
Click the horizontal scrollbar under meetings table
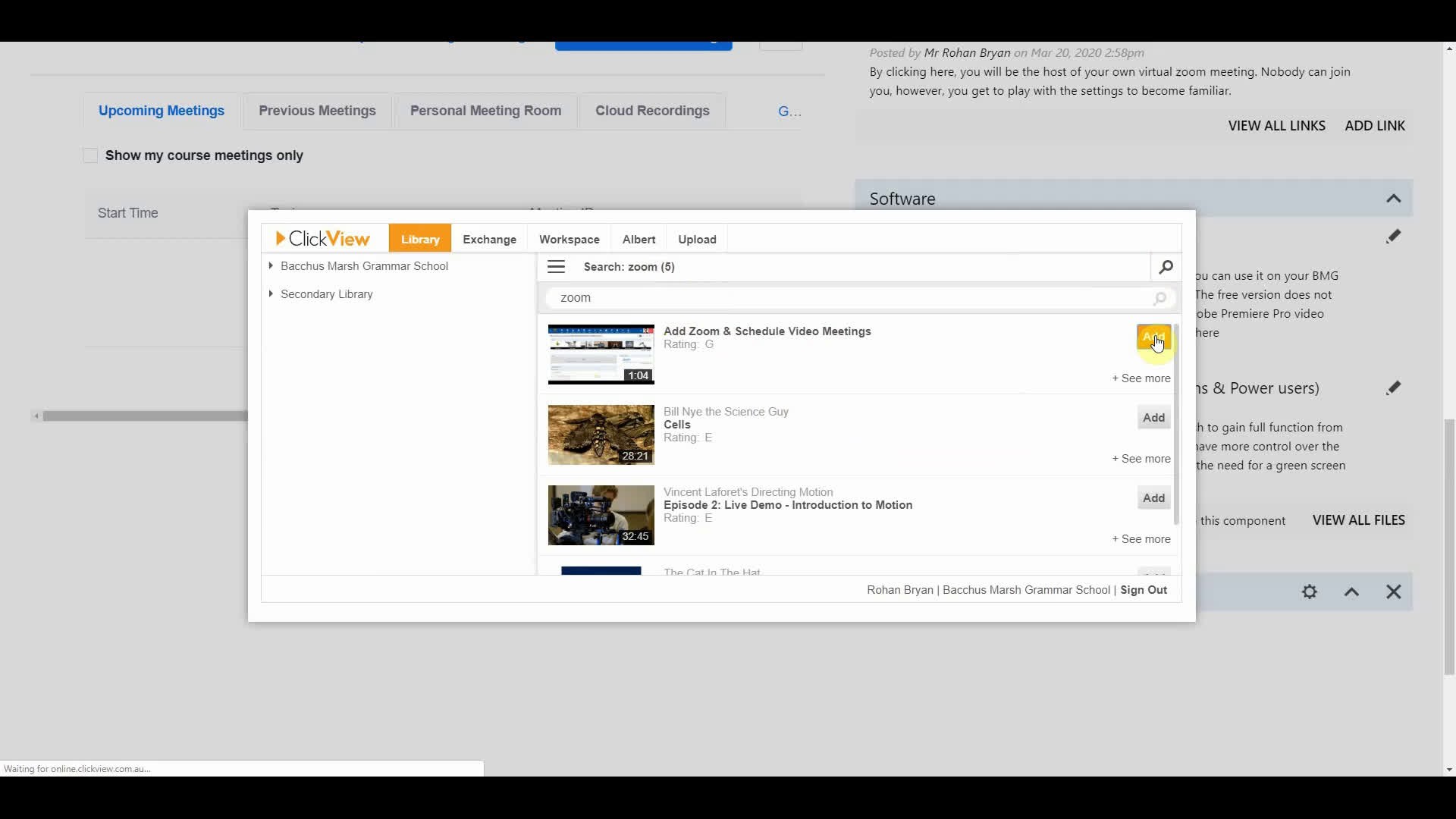pos(144,416)
